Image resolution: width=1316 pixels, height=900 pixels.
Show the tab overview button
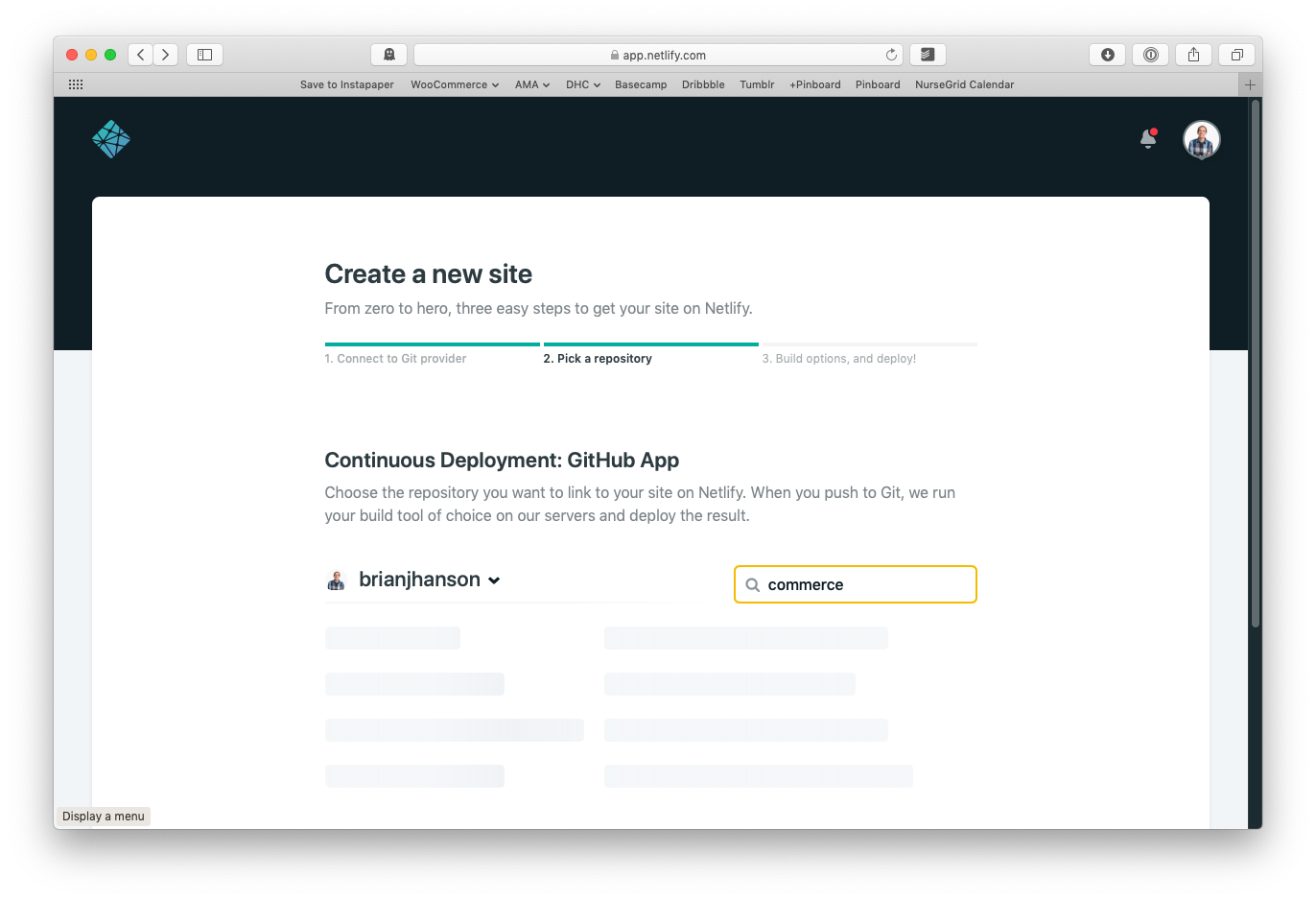[x=1236, y=55]
